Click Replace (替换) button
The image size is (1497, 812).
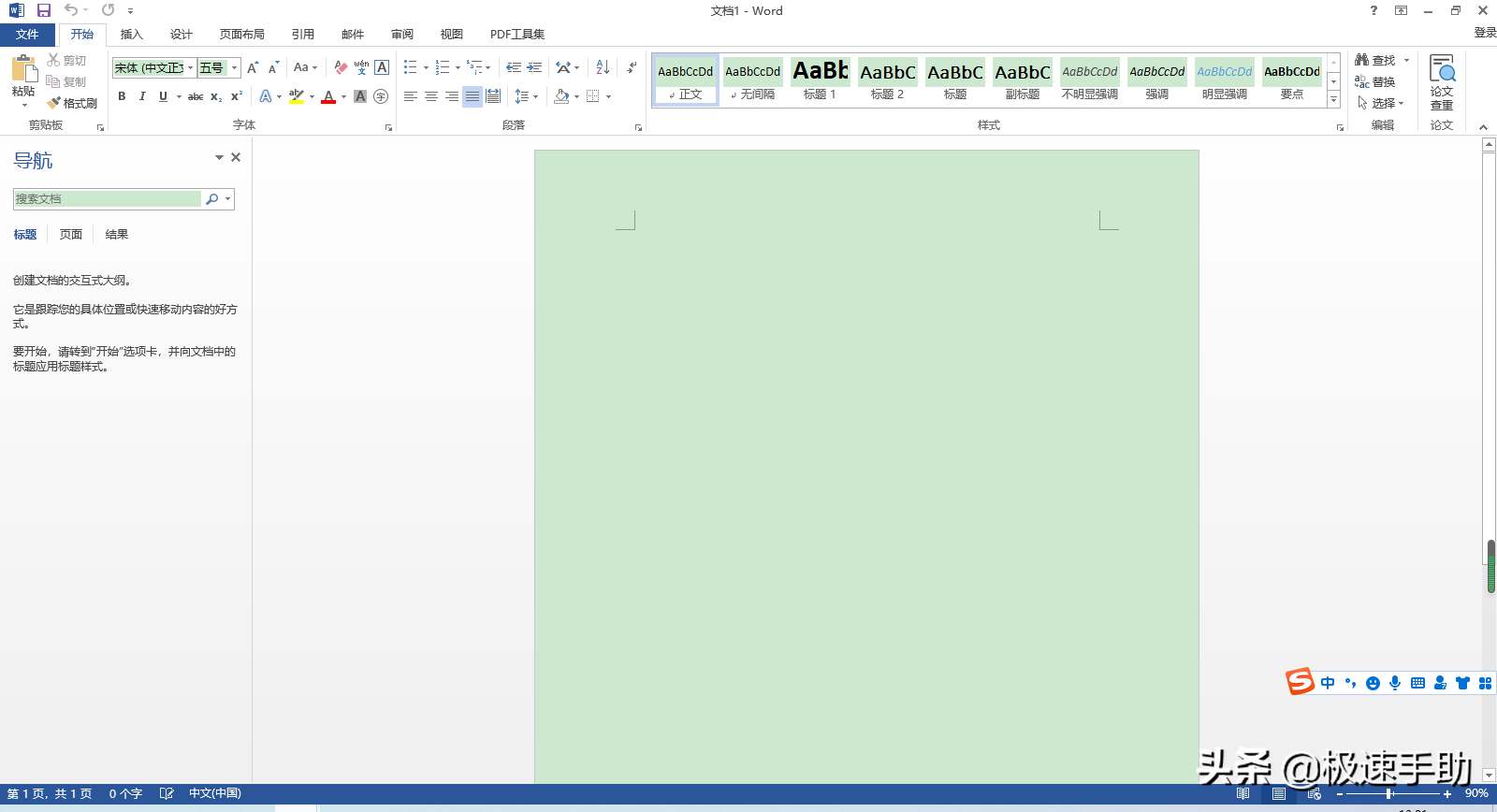tap(1375, 81)
